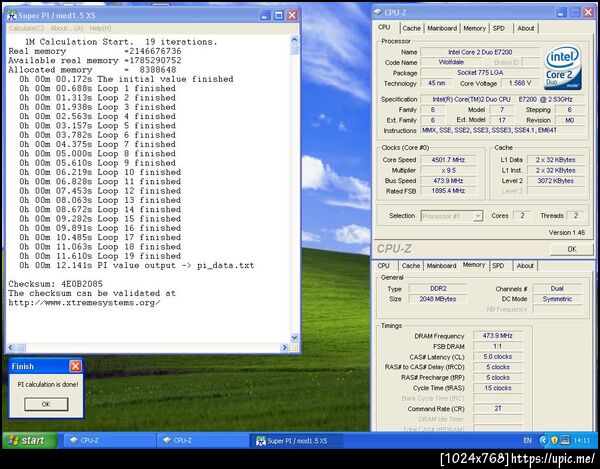Image resolution: width=600 pixels, height=469 pixels.
Task: Click OK in the Finish dialog
Action: click(x=46, y=404)
